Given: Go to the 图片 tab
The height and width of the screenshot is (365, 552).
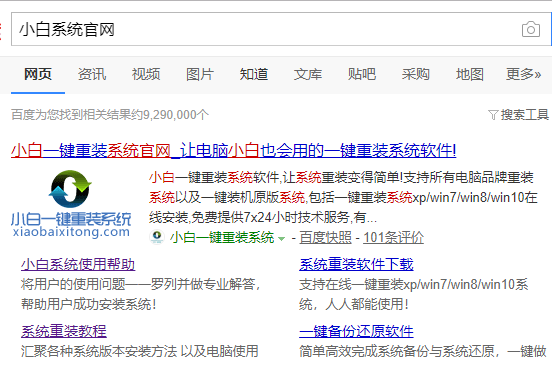Looking at the screenshot, I should pyautogui.click(x=200, y=74).
